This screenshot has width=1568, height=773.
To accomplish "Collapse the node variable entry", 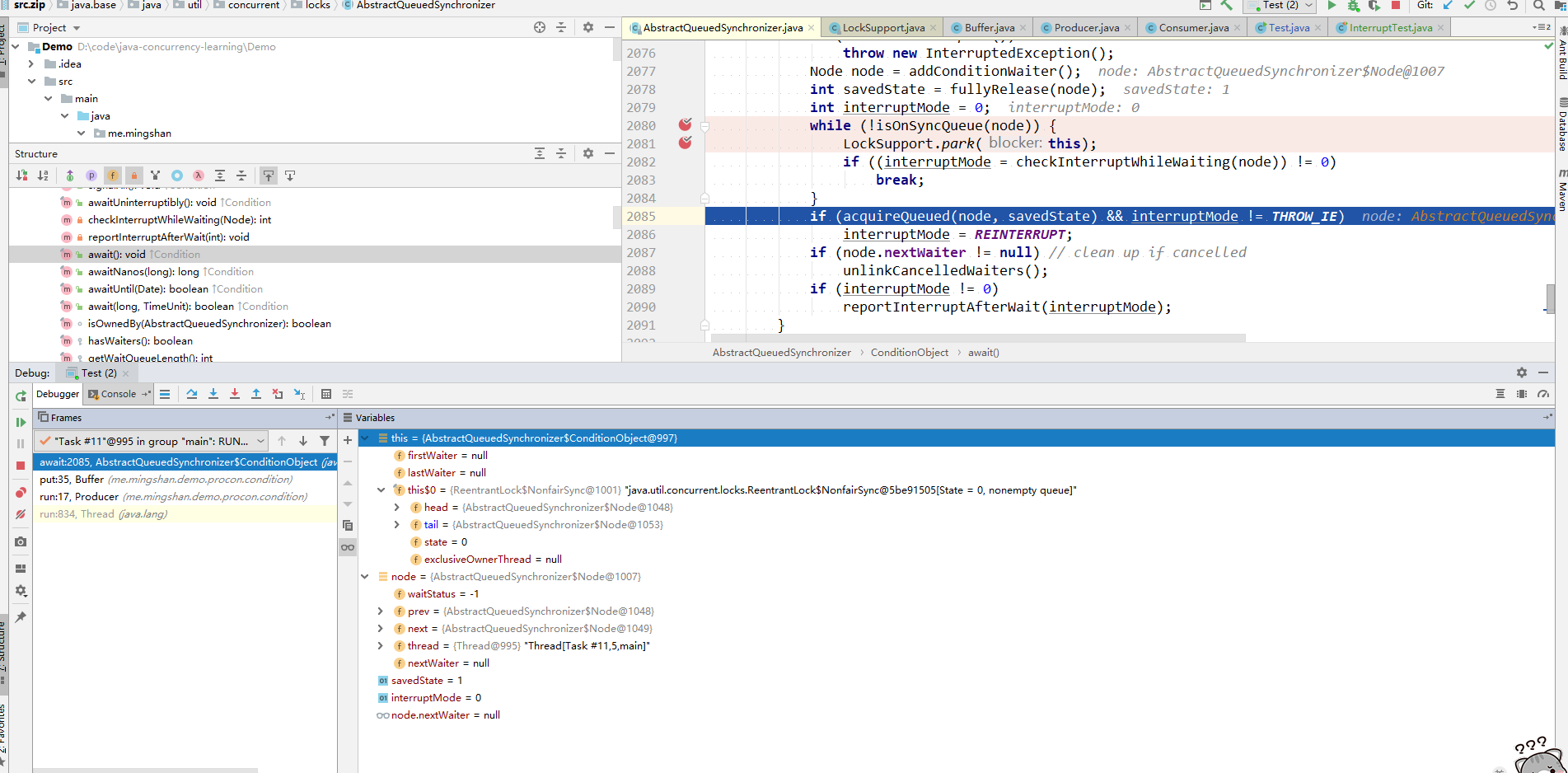I will pyautogui.click(x=365, y=576).
